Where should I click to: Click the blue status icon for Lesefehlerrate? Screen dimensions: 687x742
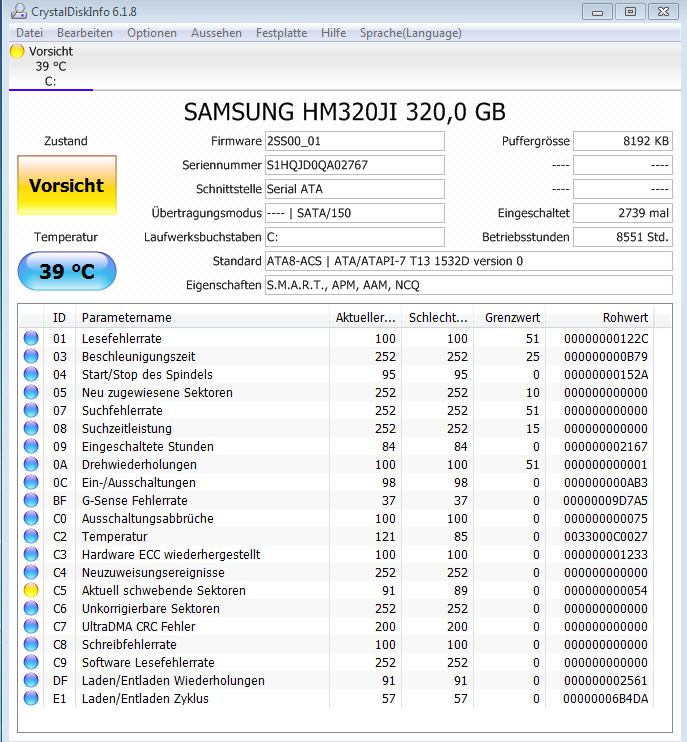31,338
